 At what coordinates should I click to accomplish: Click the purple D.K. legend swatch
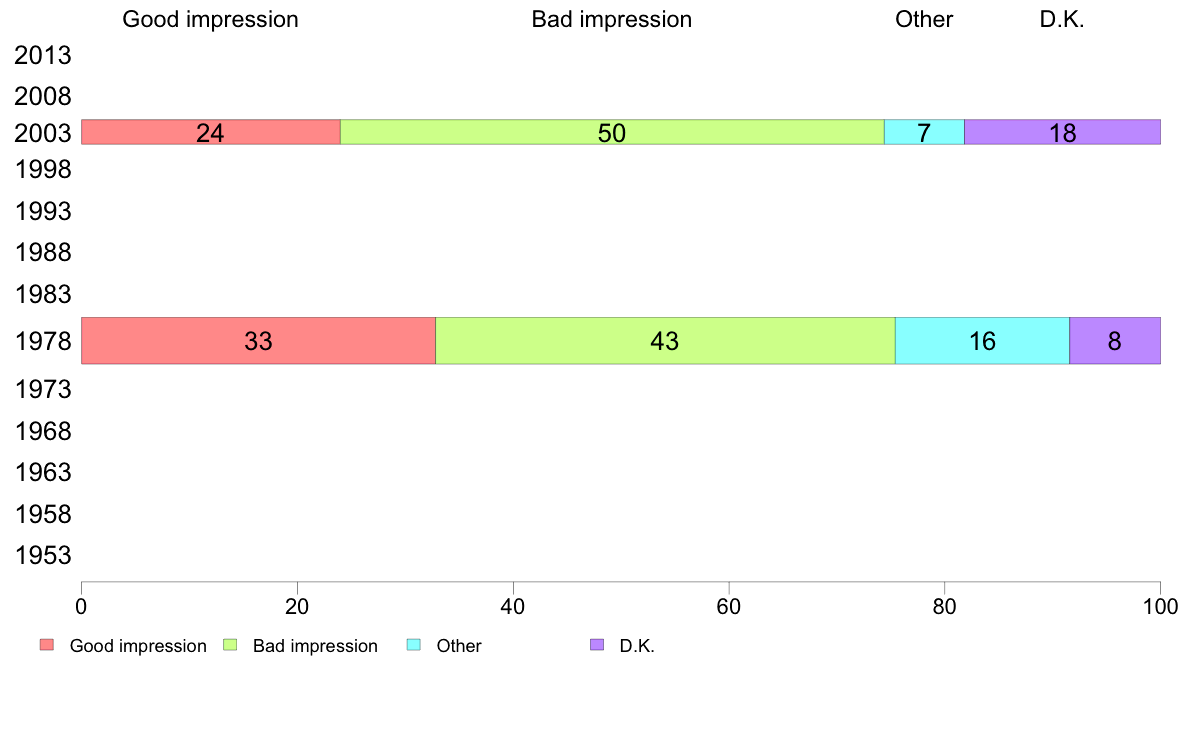coord(597,645)
